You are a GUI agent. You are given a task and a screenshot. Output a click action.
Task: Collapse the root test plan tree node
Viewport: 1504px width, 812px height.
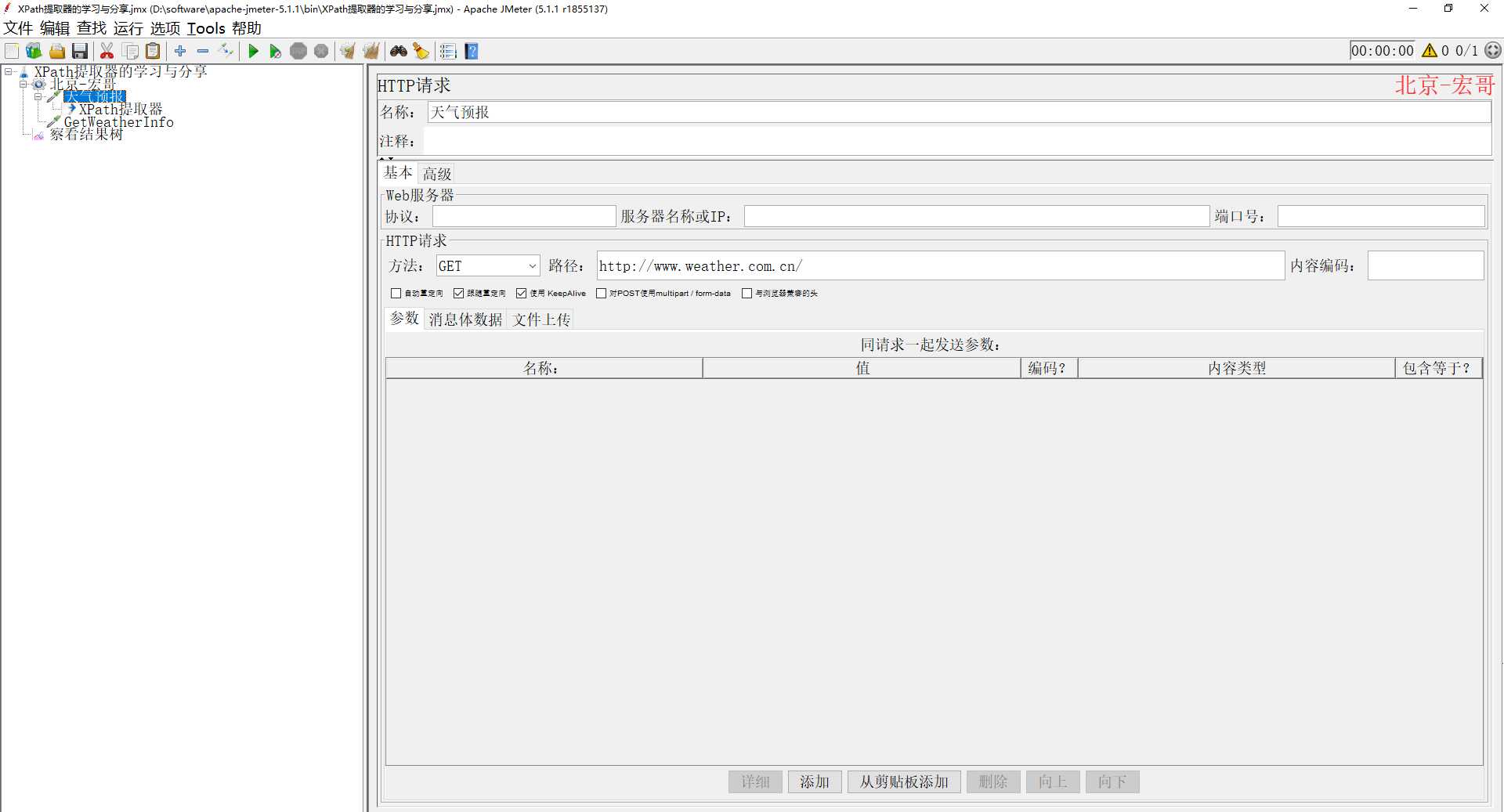[x=9, y=71]
